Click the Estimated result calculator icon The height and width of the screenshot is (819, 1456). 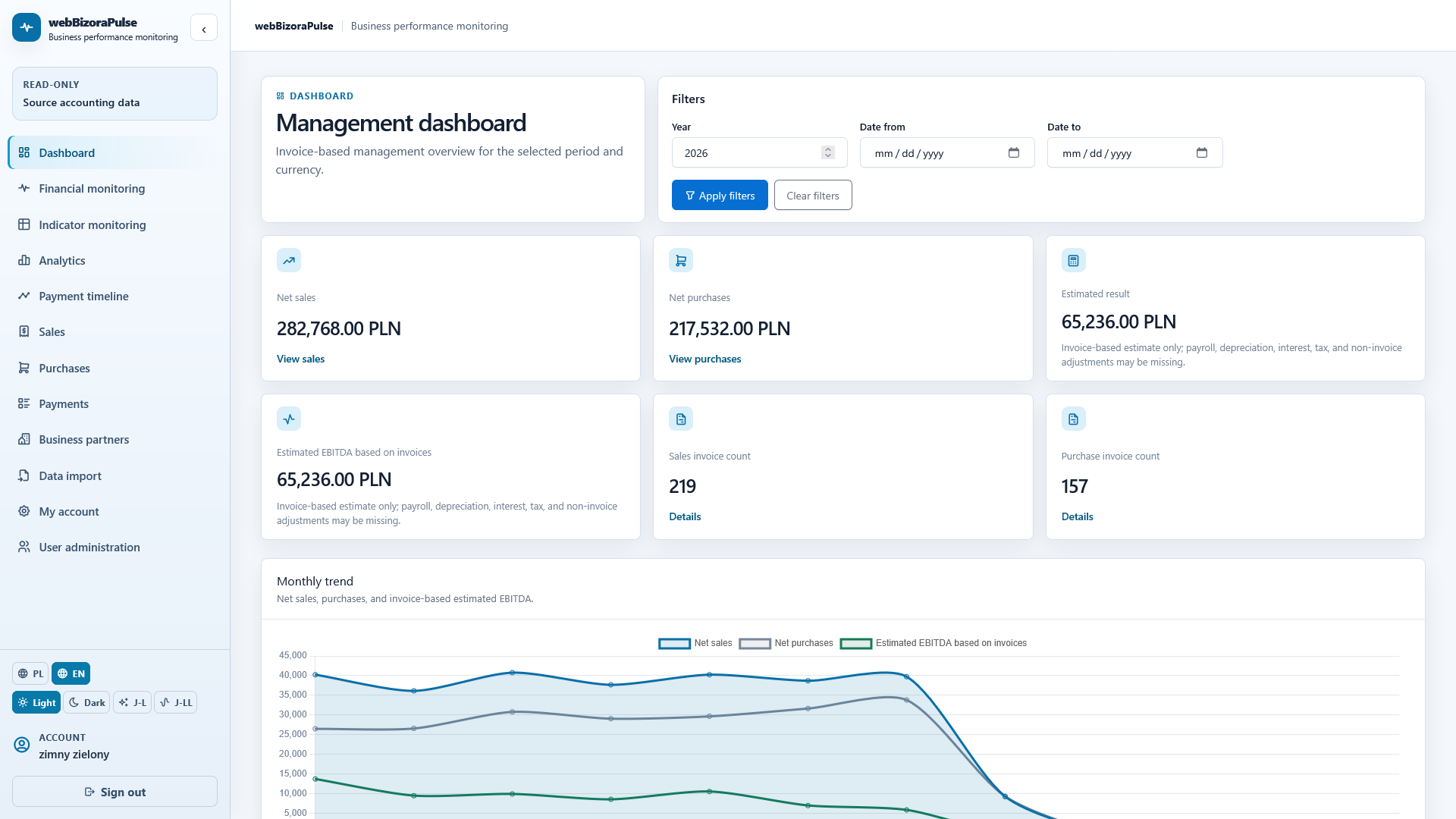pos(1073,260)
